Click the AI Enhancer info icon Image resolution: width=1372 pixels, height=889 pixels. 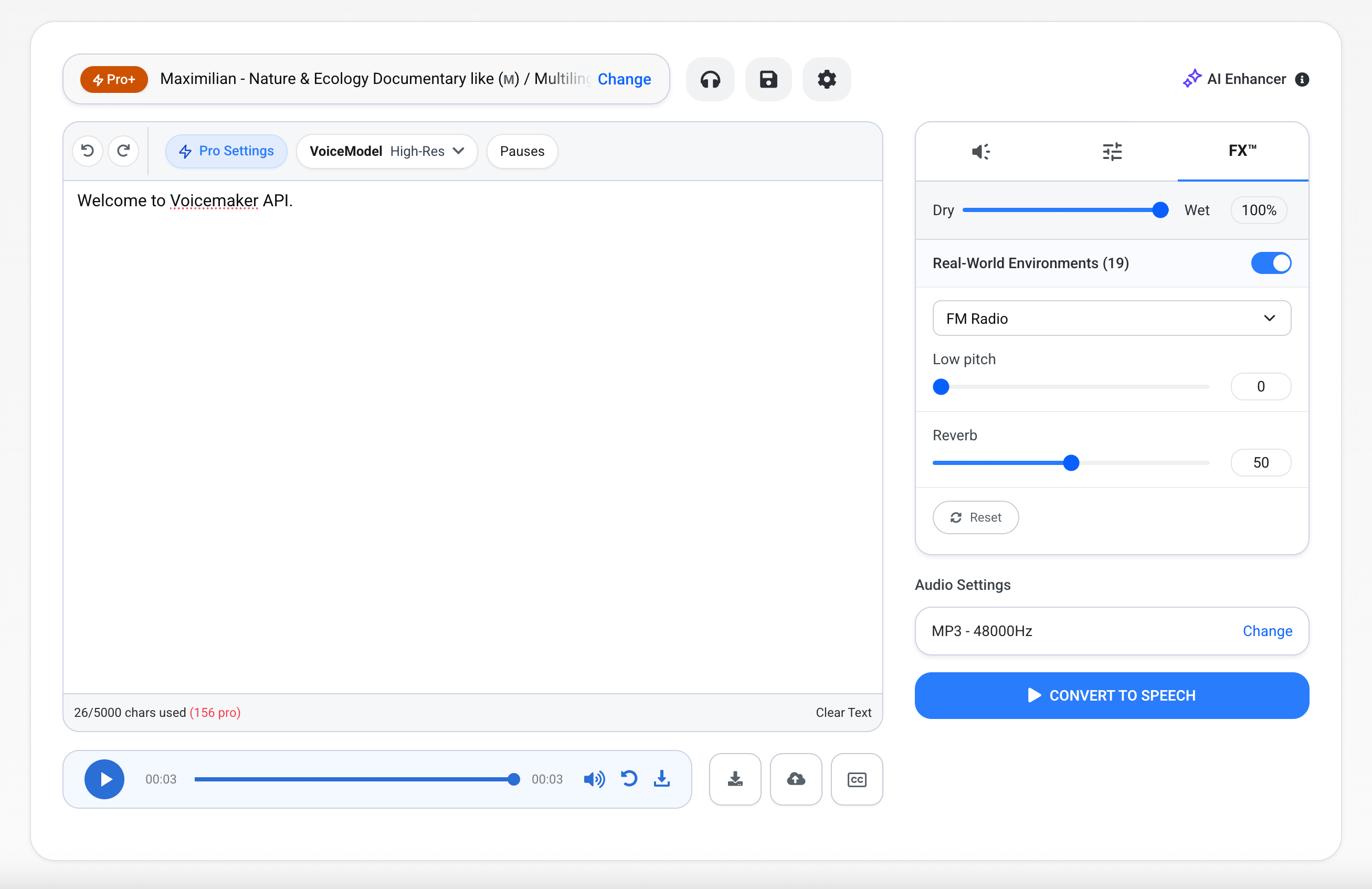coord(1302,80)
